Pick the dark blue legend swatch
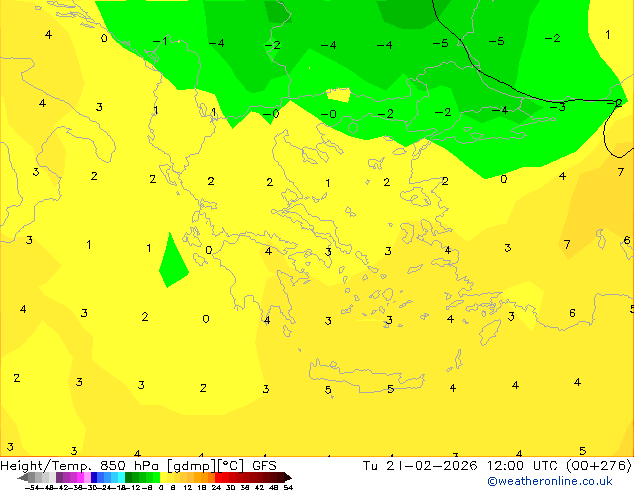634x490 pixels. tap(94, 477)
